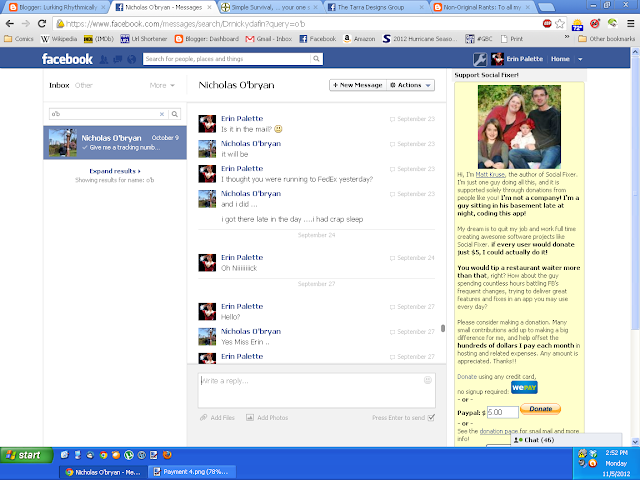This screenshot has height=480, width=640.
Task: Open the Comics bookmarks folder
Action: click(x=19, y=39)
